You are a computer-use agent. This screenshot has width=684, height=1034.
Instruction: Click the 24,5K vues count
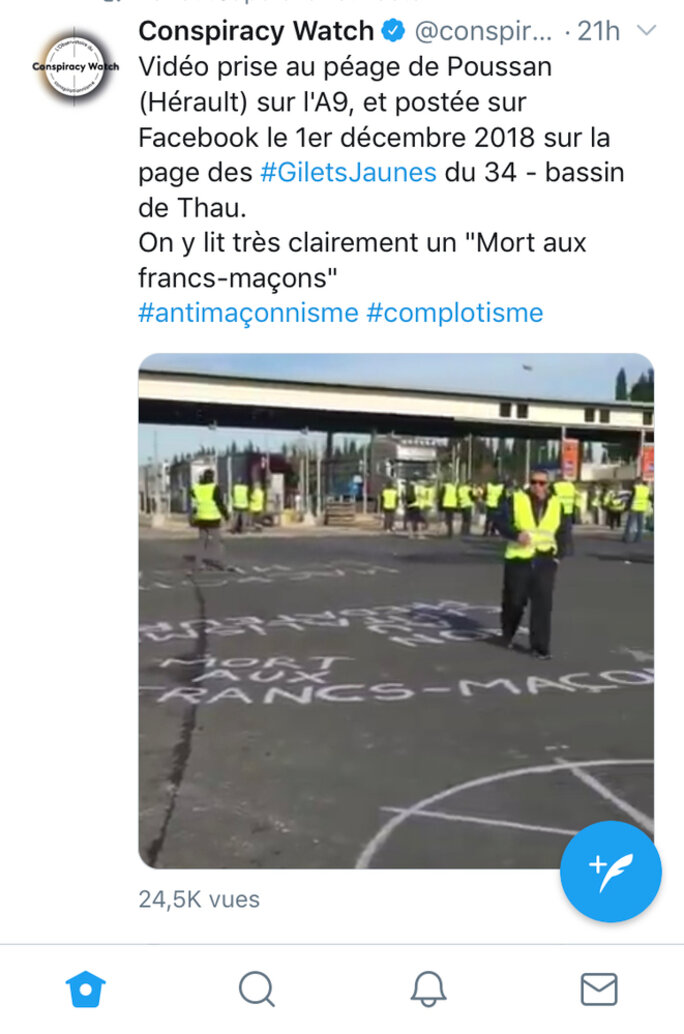pos(199,899)
